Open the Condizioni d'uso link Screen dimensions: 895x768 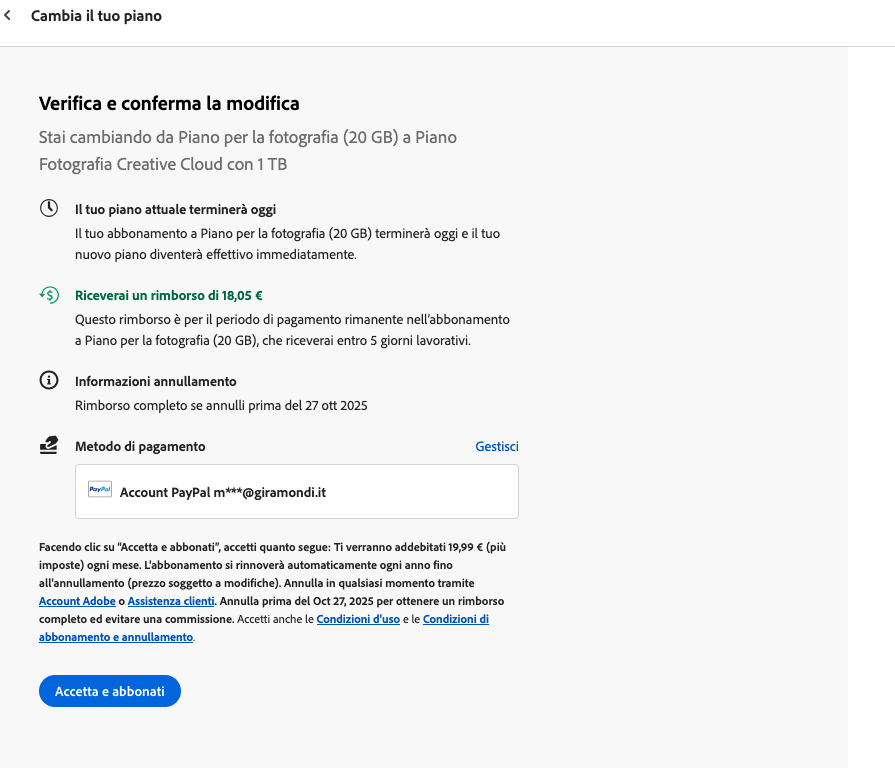pos(358,619)
